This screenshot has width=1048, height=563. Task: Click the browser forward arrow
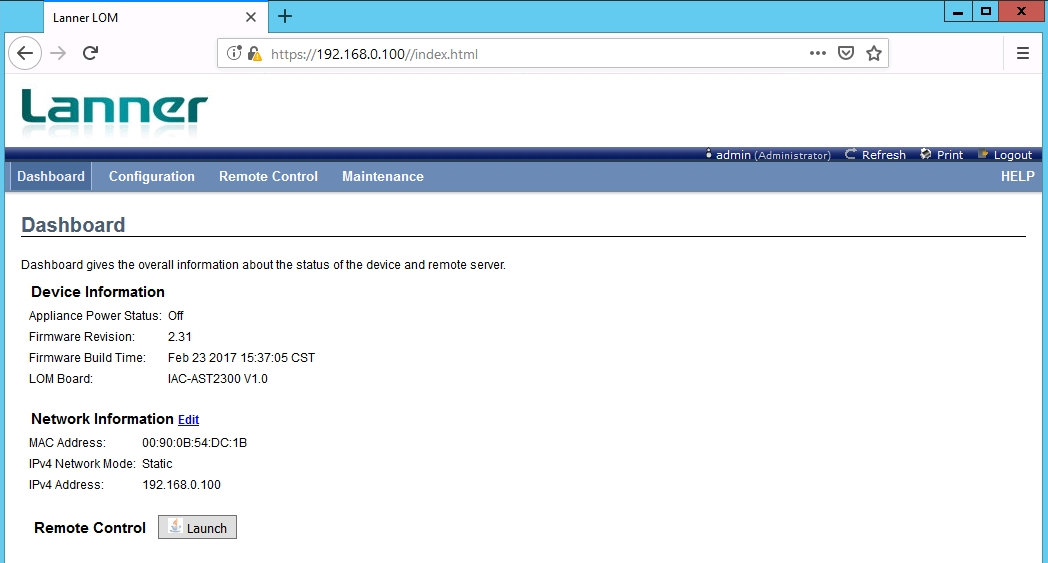tap(58, 53)
